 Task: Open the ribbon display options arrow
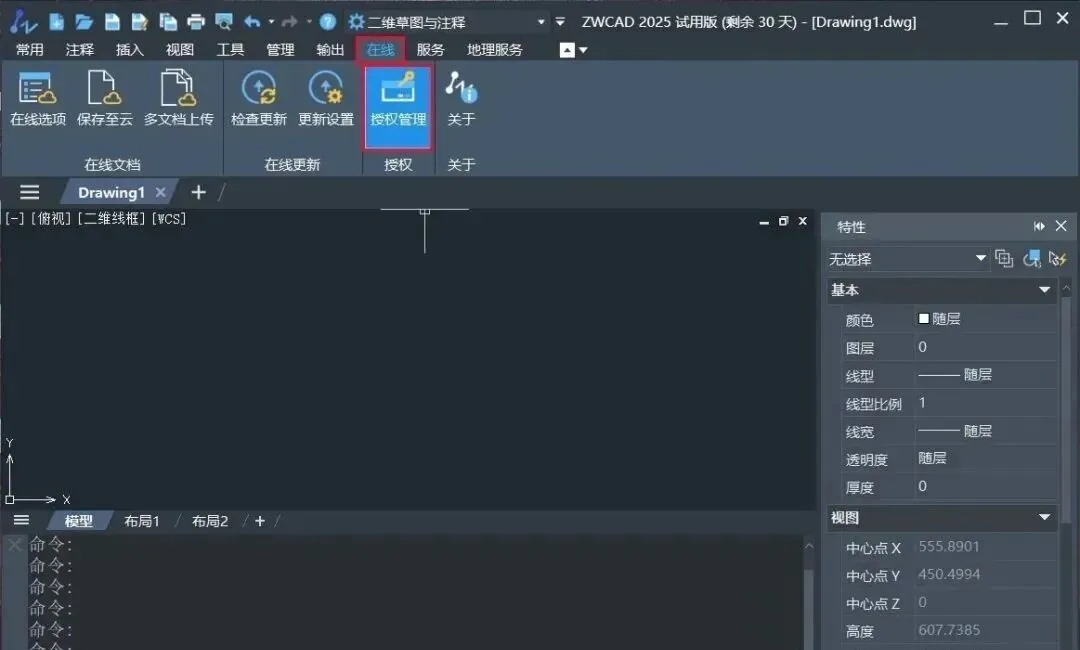(584, 50)
